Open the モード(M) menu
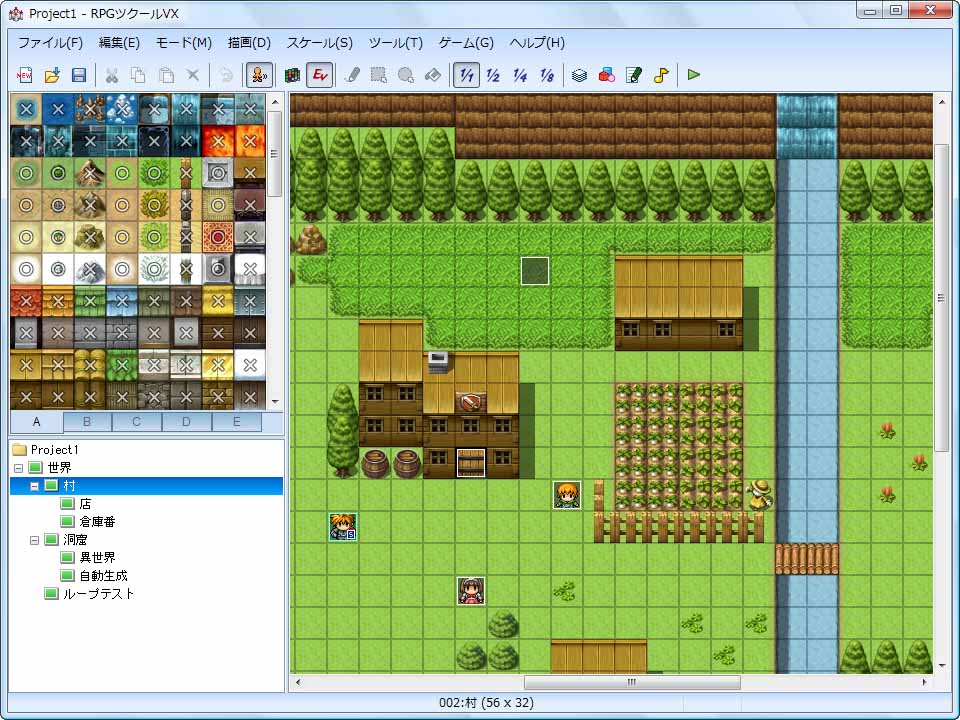The height and width of the screenshot is (720, 960). pos(184,43)
